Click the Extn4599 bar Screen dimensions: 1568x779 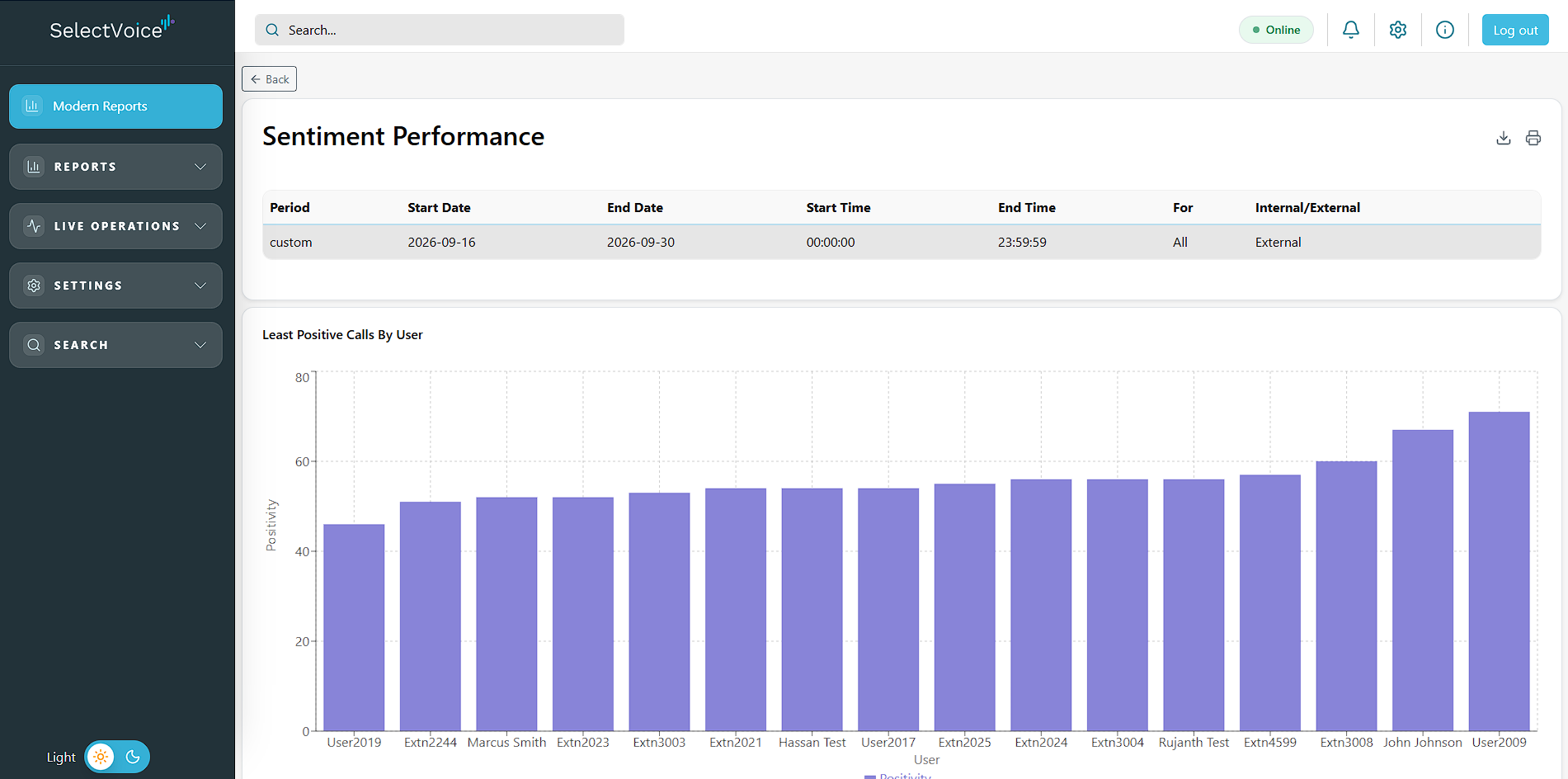(x=1270, y=603)
